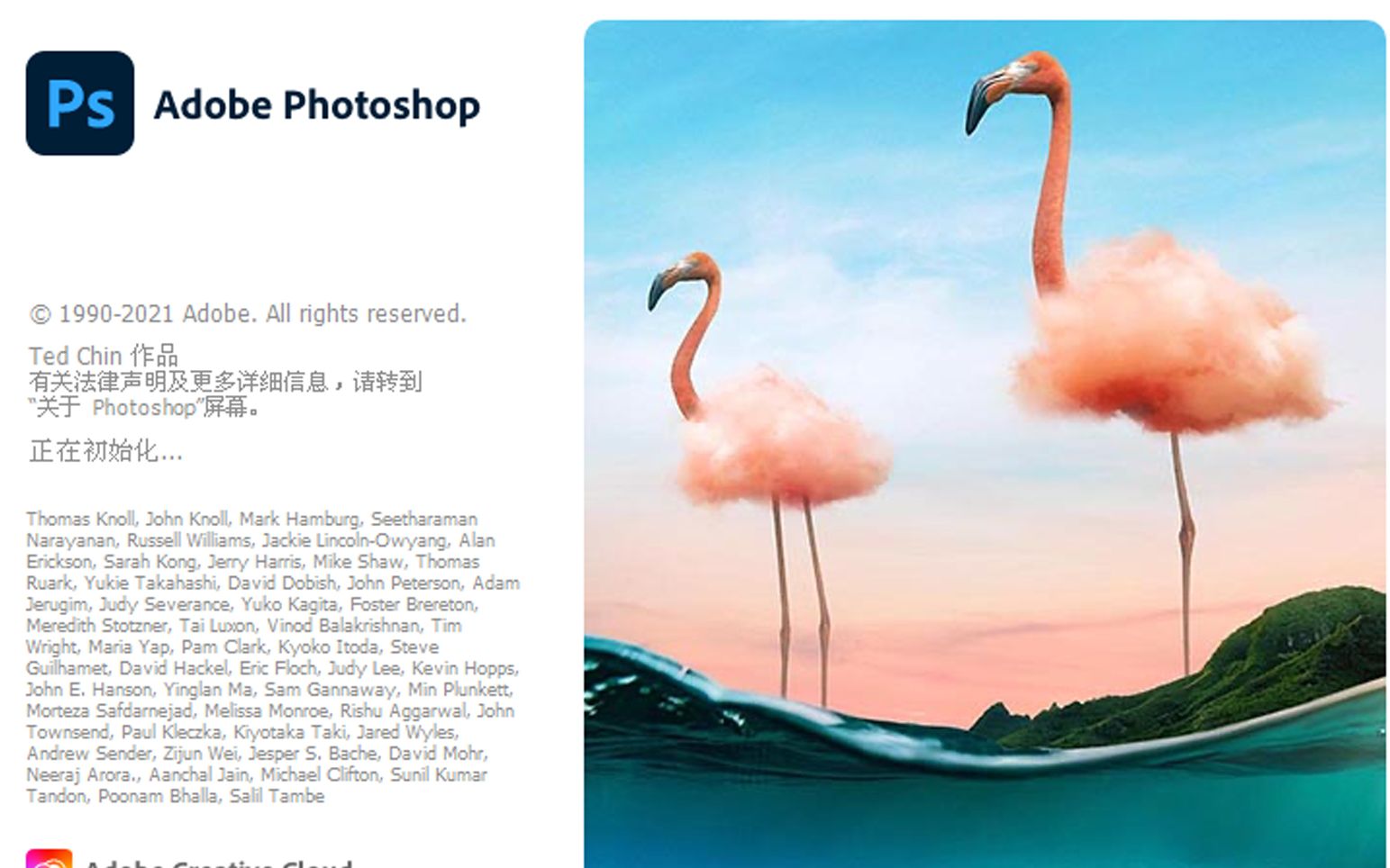Click the Adobe Creative Cloud label text
The width and height of the screenshot is (1390, 868).
point(218,863)
